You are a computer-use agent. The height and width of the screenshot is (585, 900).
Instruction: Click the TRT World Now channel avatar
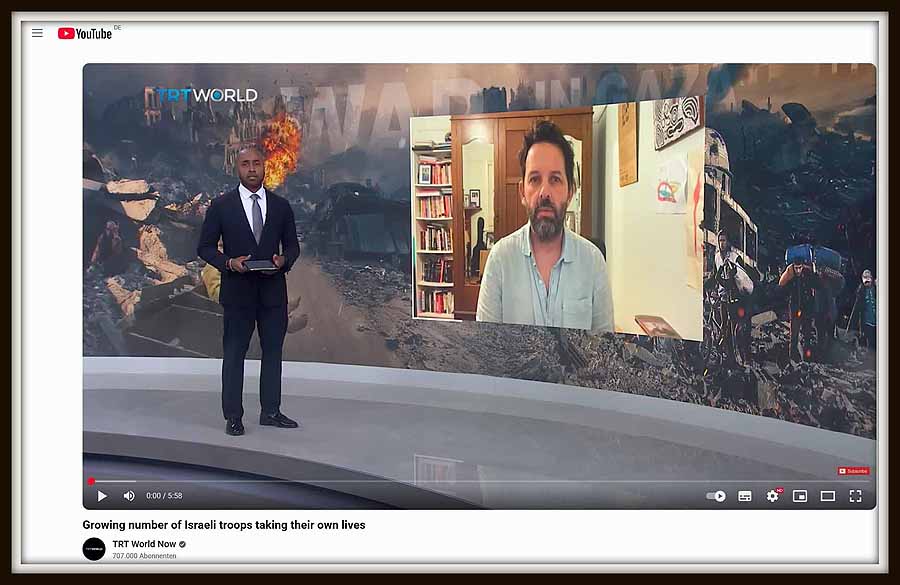[x=94, y=549]
